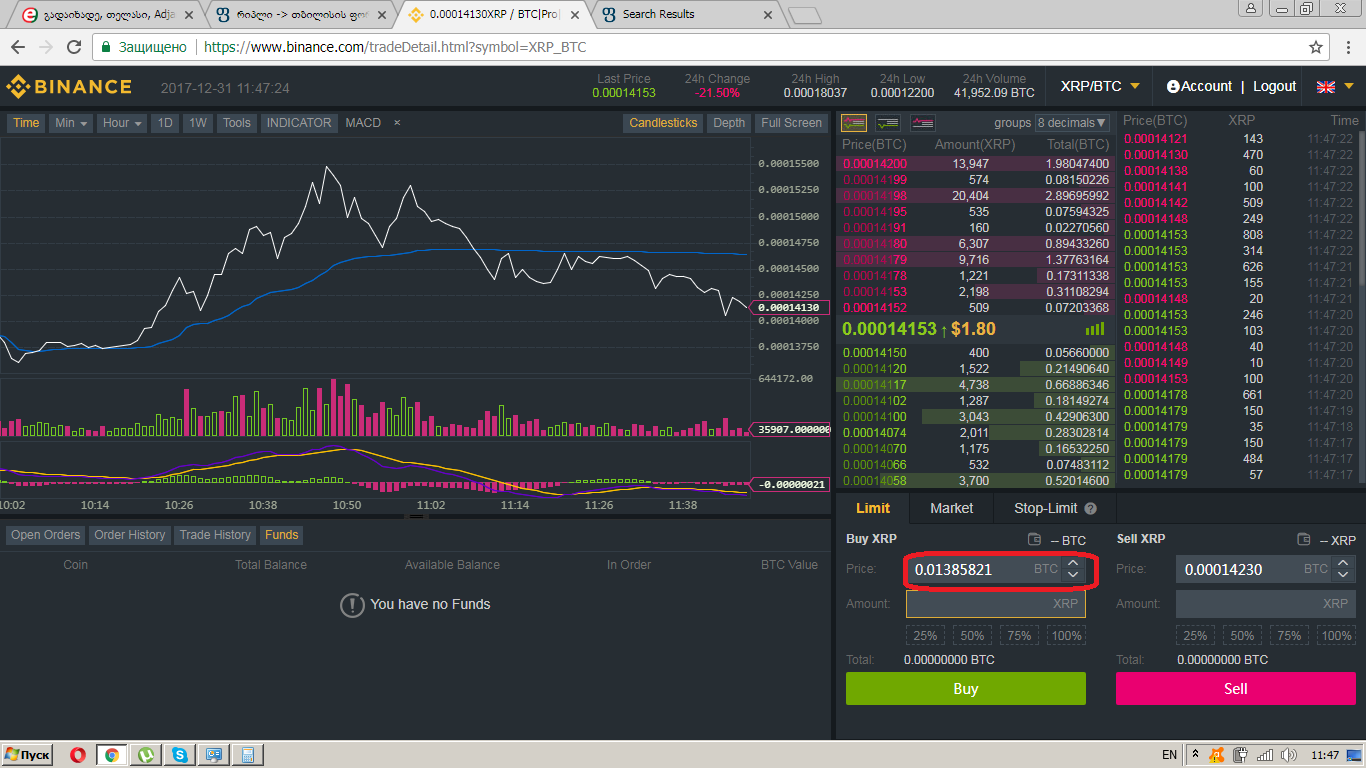1366x768 pixels.
Task: Expand chart to Full Screen
Action: [x=791, y=123]
